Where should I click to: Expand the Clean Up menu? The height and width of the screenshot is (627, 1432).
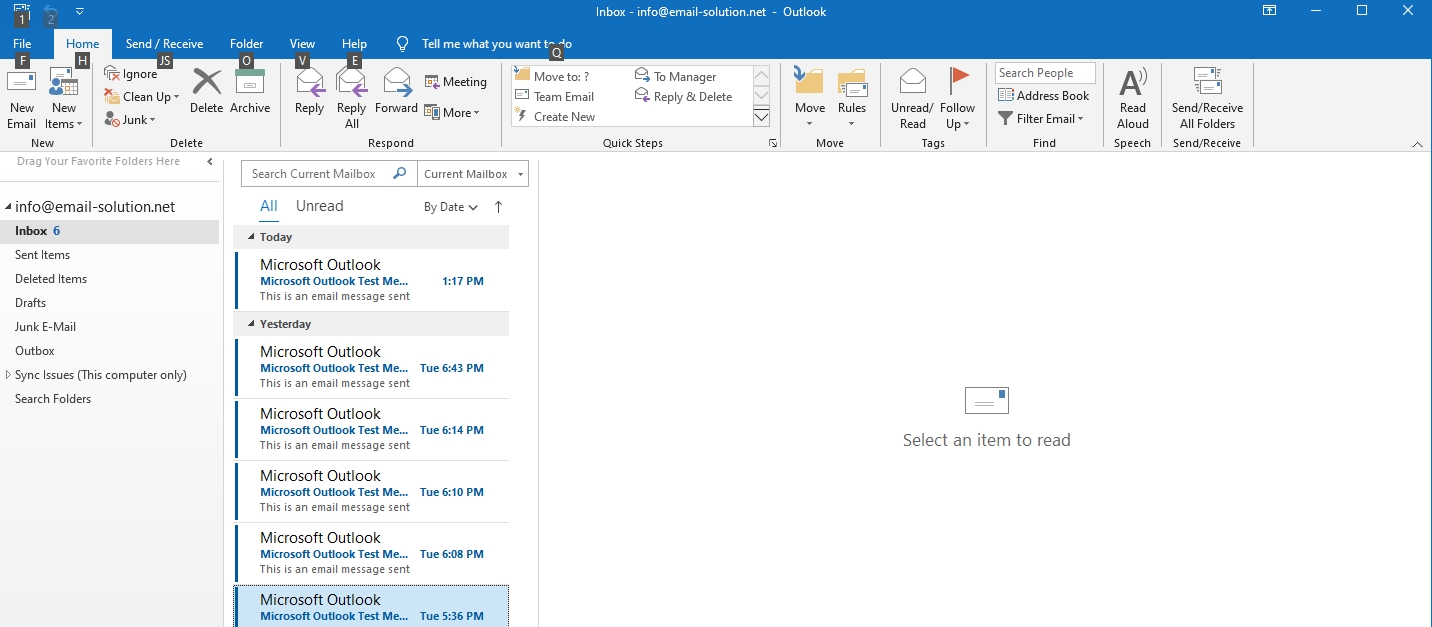pos(142,97)
